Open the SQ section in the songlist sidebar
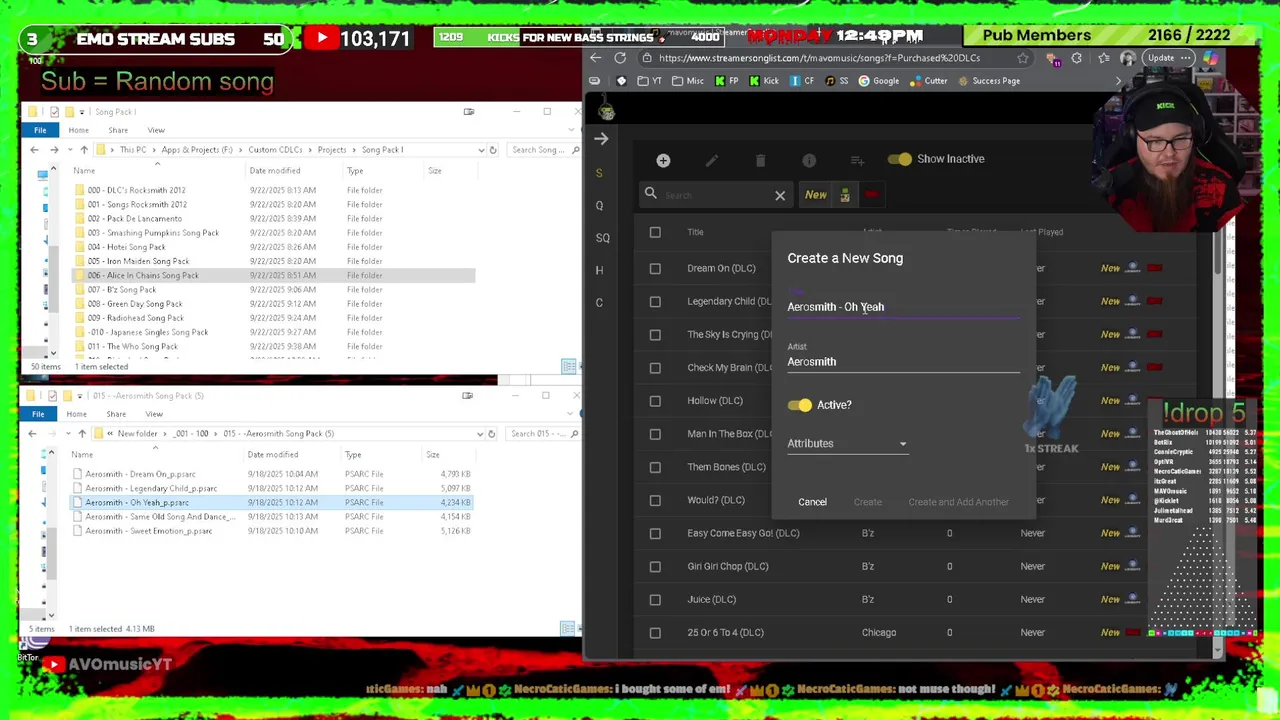1280x720 pixels. (x=602, y=238)
